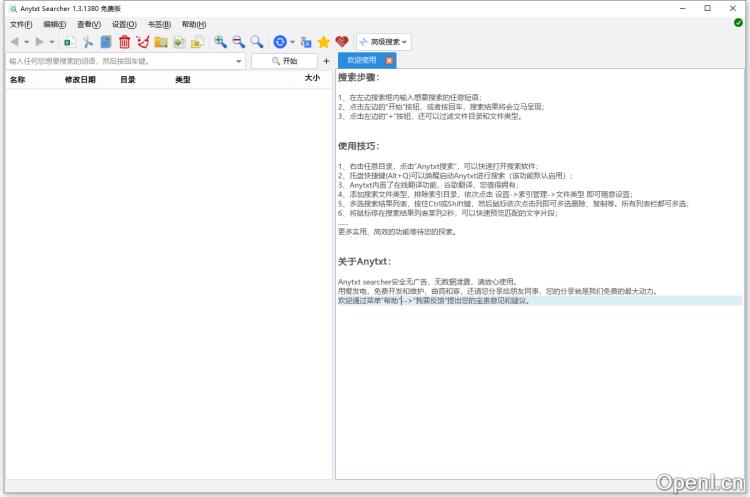Image resolution: width=750 pixels, height=497 pixels.
Task: Click the line starting 'Anytxt searcher安全无广告'
Action: [427, 282]
